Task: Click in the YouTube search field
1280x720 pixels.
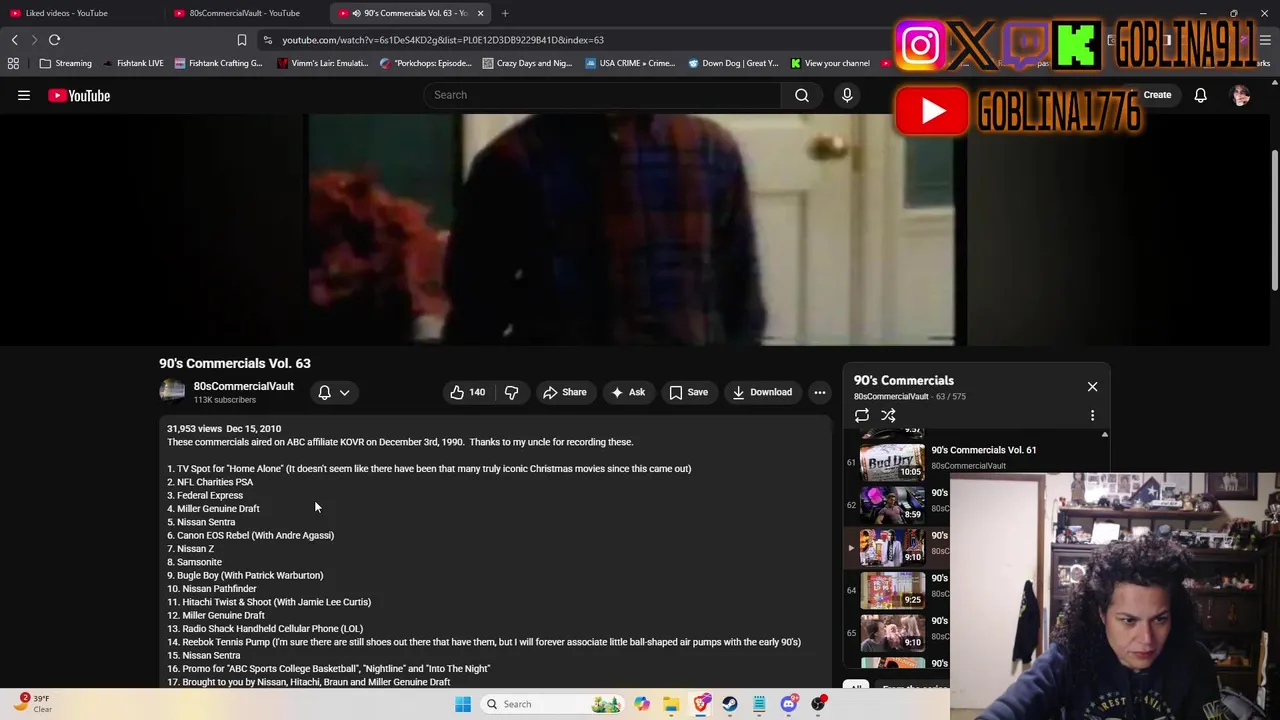Action: 602,95
